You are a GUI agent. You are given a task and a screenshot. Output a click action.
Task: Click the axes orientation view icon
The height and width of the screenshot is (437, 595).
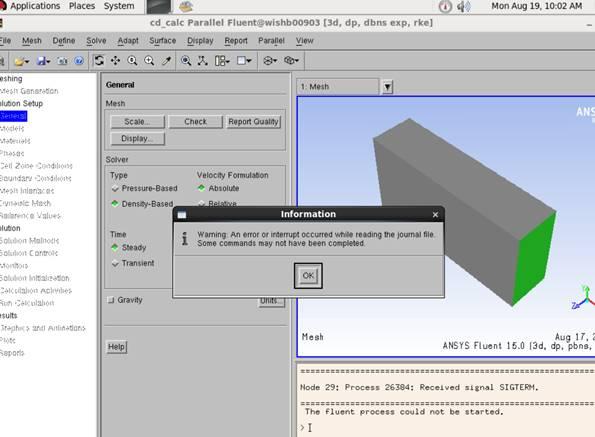point(202,61)
